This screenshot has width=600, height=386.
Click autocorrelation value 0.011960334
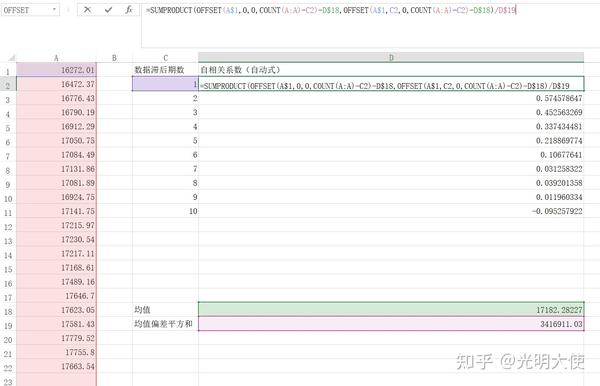[391, 197]
